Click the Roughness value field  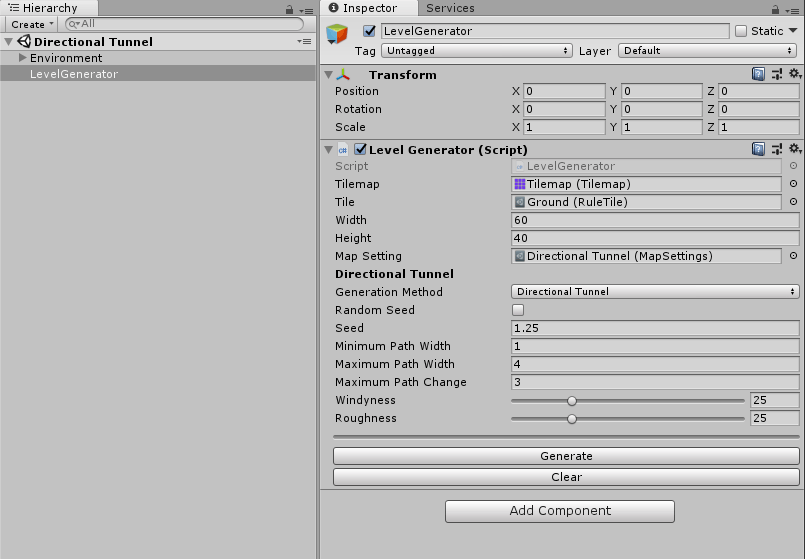pos(775,418)
